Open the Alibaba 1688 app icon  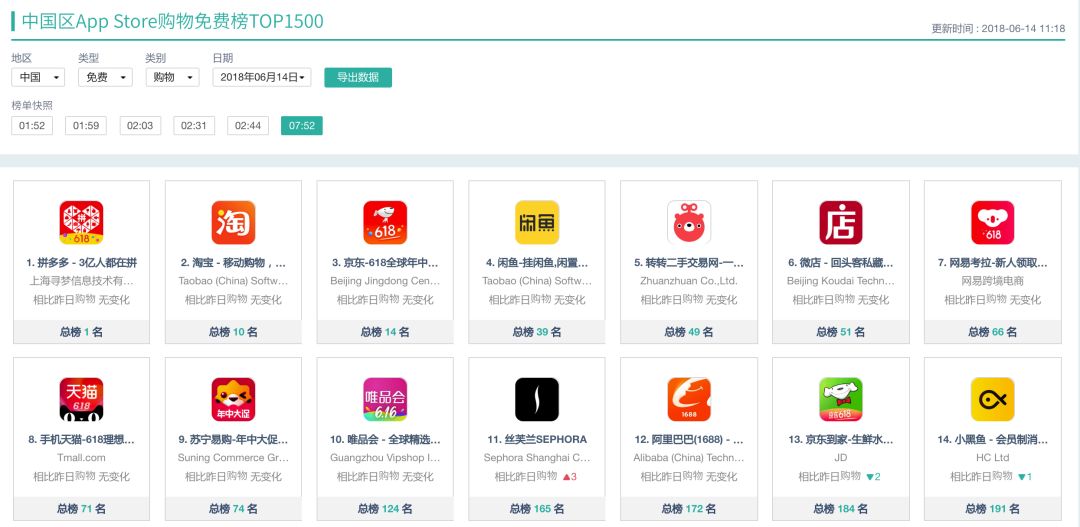[x=689, y=400]
